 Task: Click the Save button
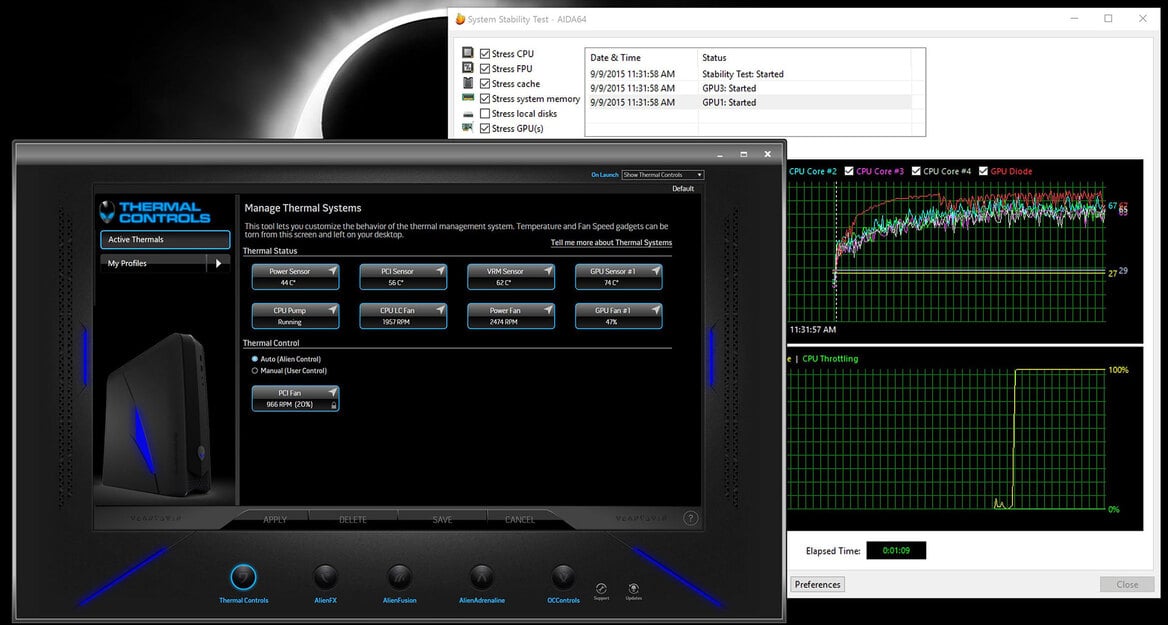coord(442,519)
